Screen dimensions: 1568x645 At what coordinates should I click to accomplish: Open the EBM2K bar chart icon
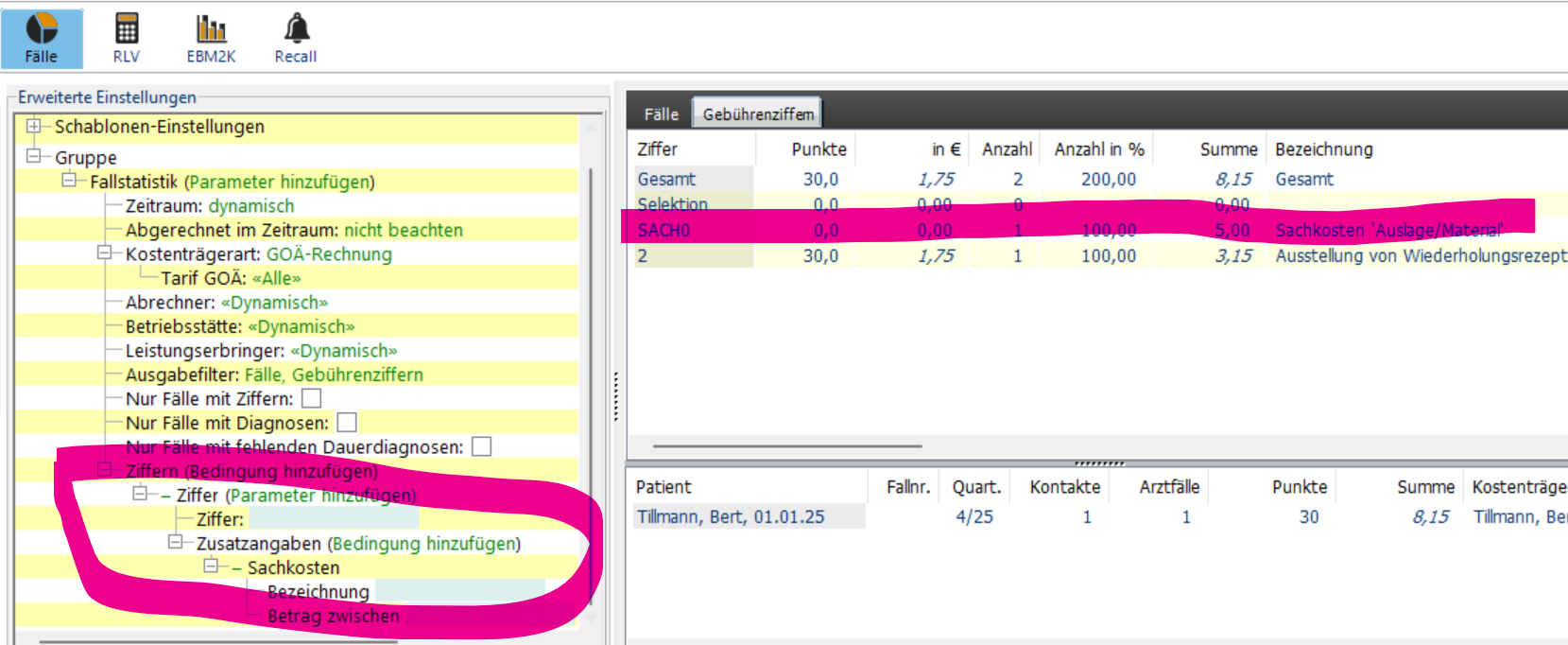(211, 38)
